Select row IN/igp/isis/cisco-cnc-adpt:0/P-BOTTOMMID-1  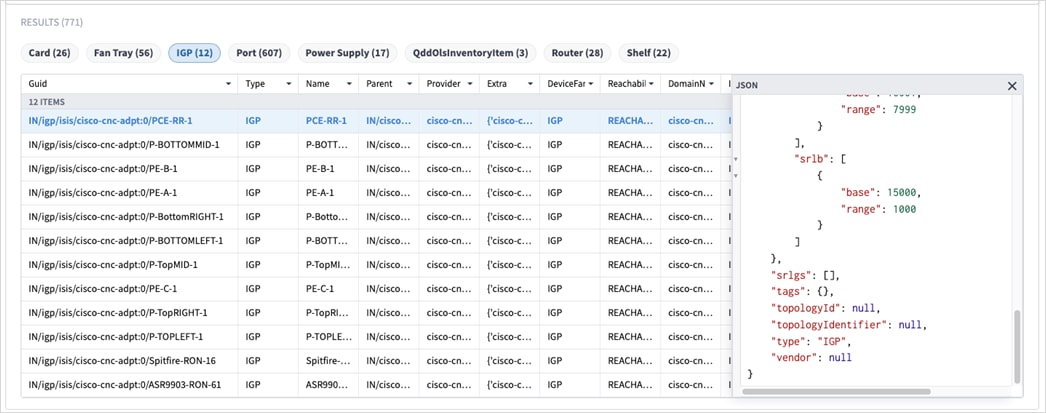pos(377,145)
